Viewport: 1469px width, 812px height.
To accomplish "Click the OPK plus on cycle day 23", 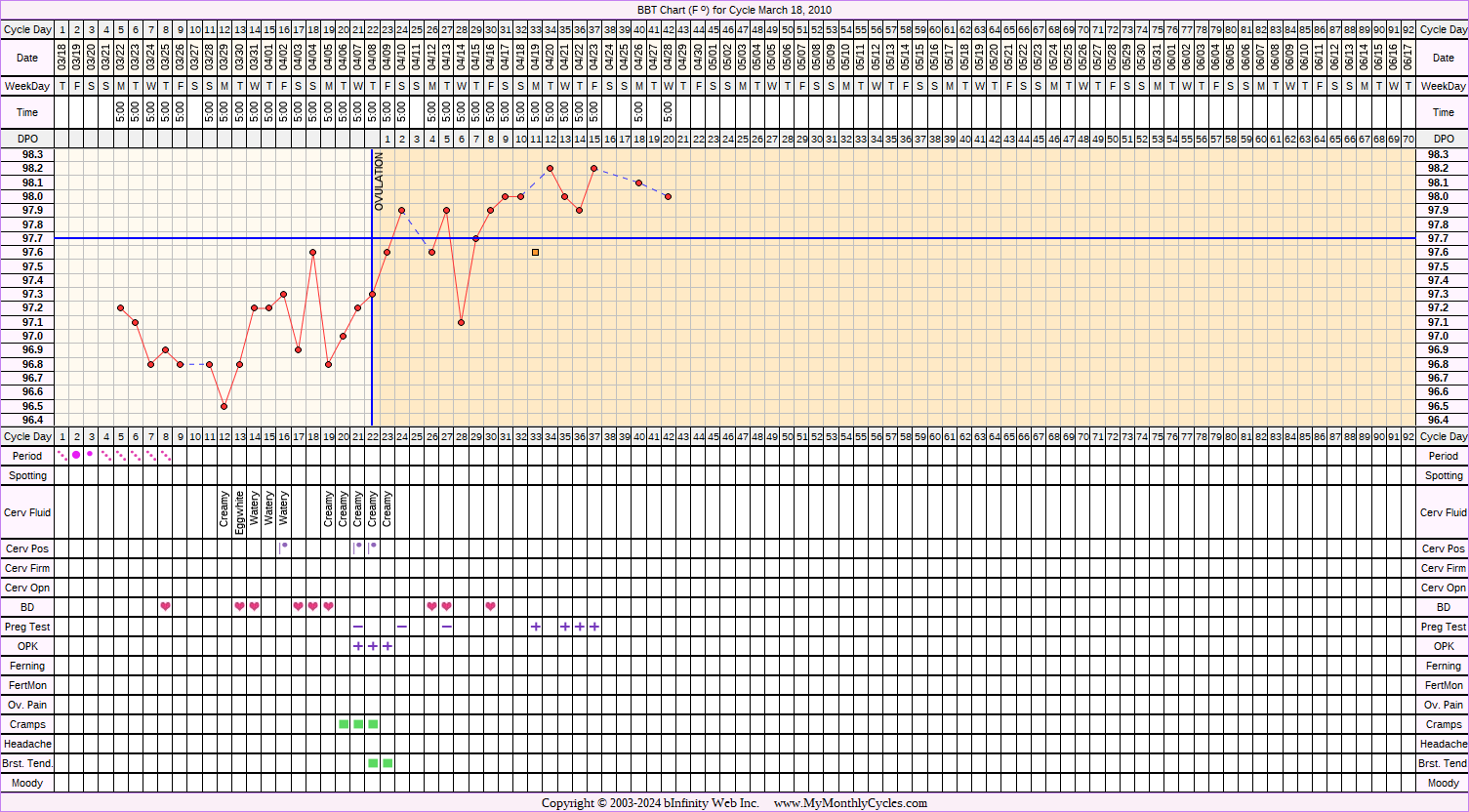I will (x=388, y=646).
